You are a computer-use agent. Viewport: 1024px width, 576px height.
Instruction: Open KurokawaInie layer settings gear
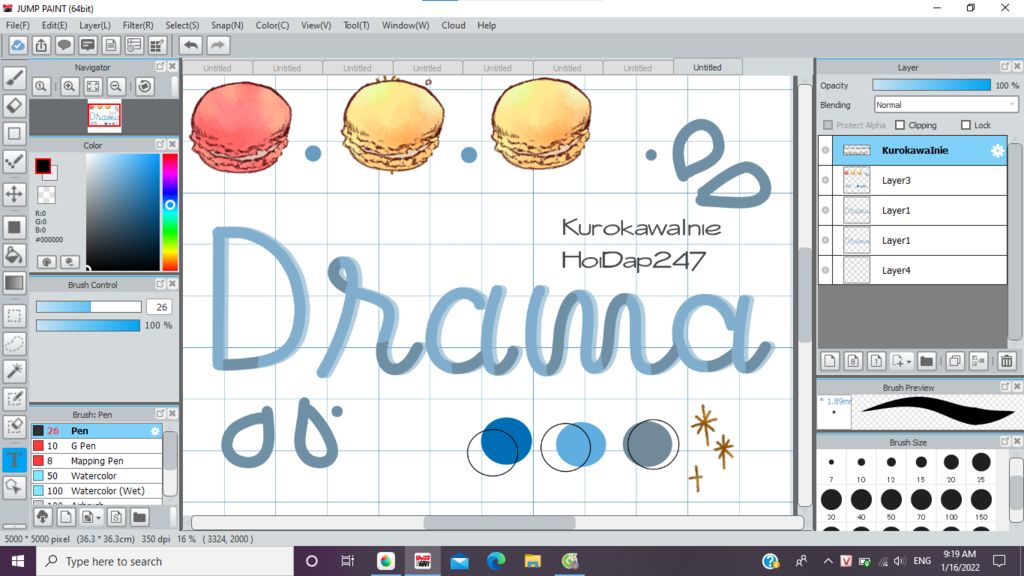point(997,150)
